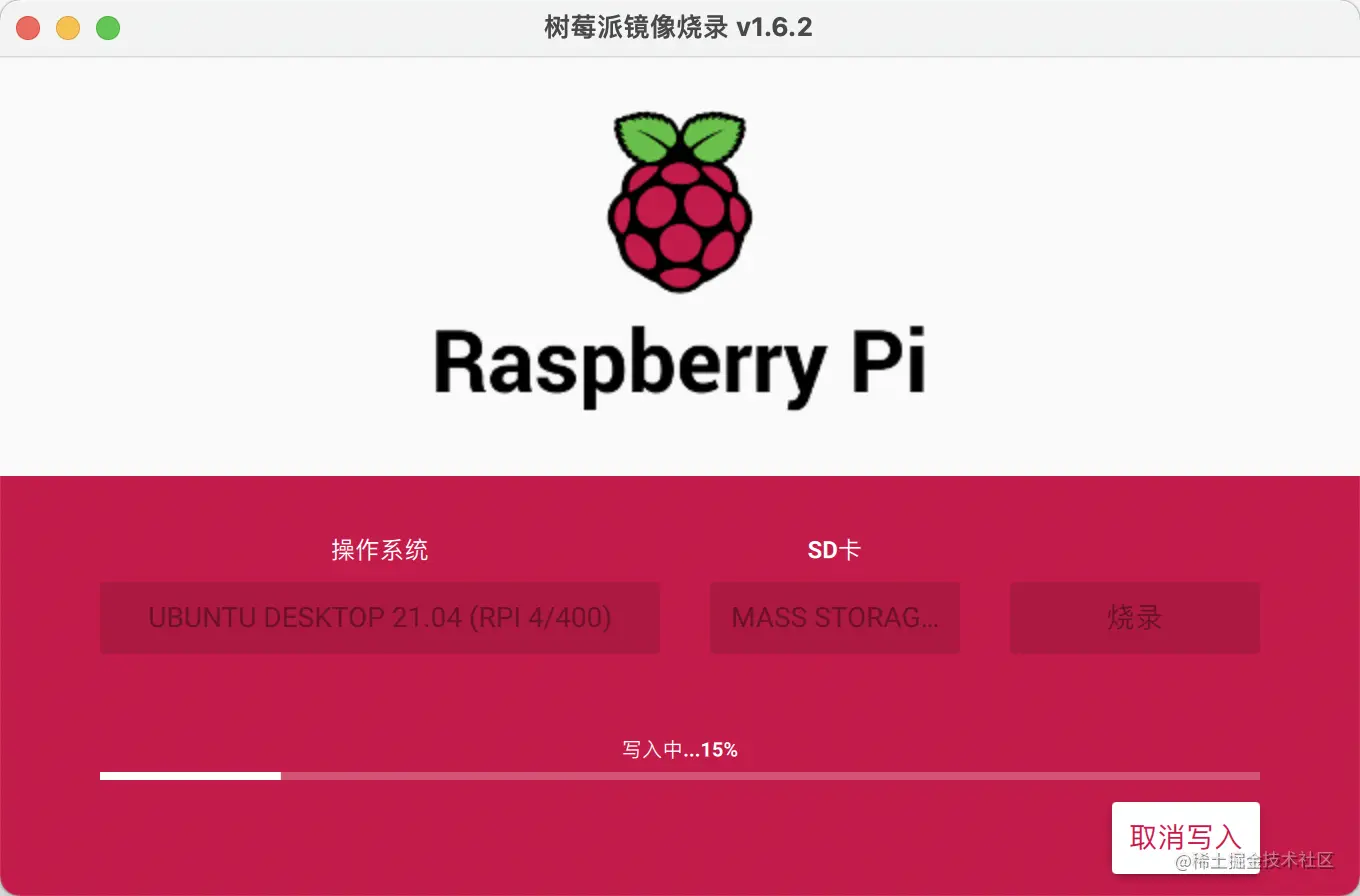The image size is (1360, 896).
Task: Open the MASS STORAG... SD card chooser
Action: 835,618
